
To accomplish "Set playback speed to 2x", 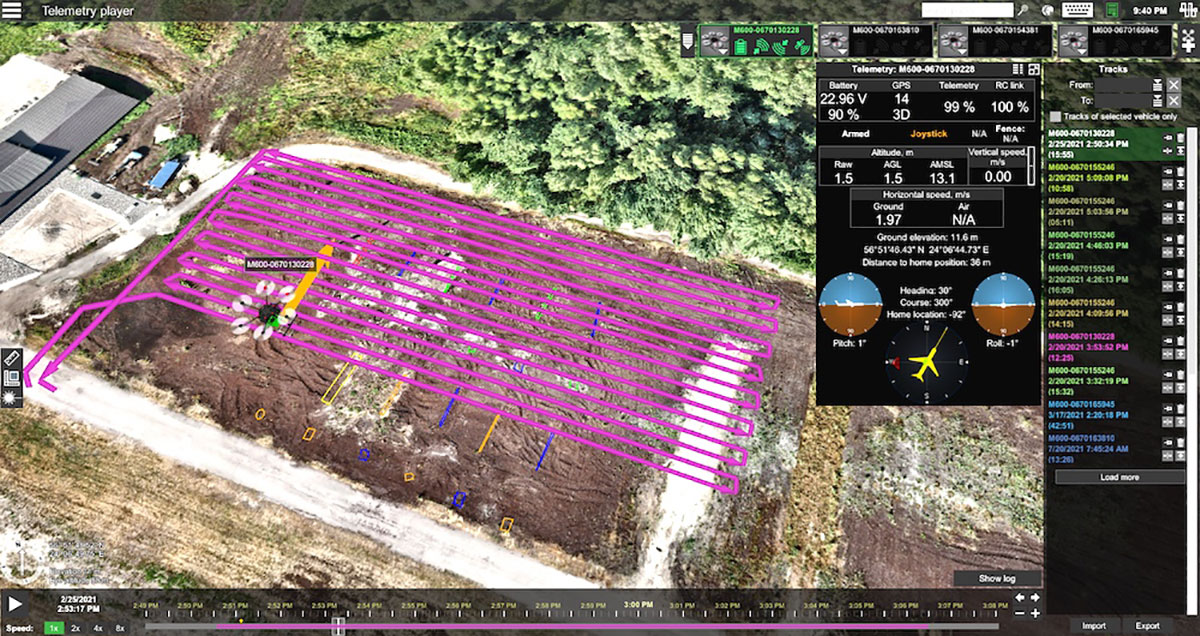I will [76, 627].
